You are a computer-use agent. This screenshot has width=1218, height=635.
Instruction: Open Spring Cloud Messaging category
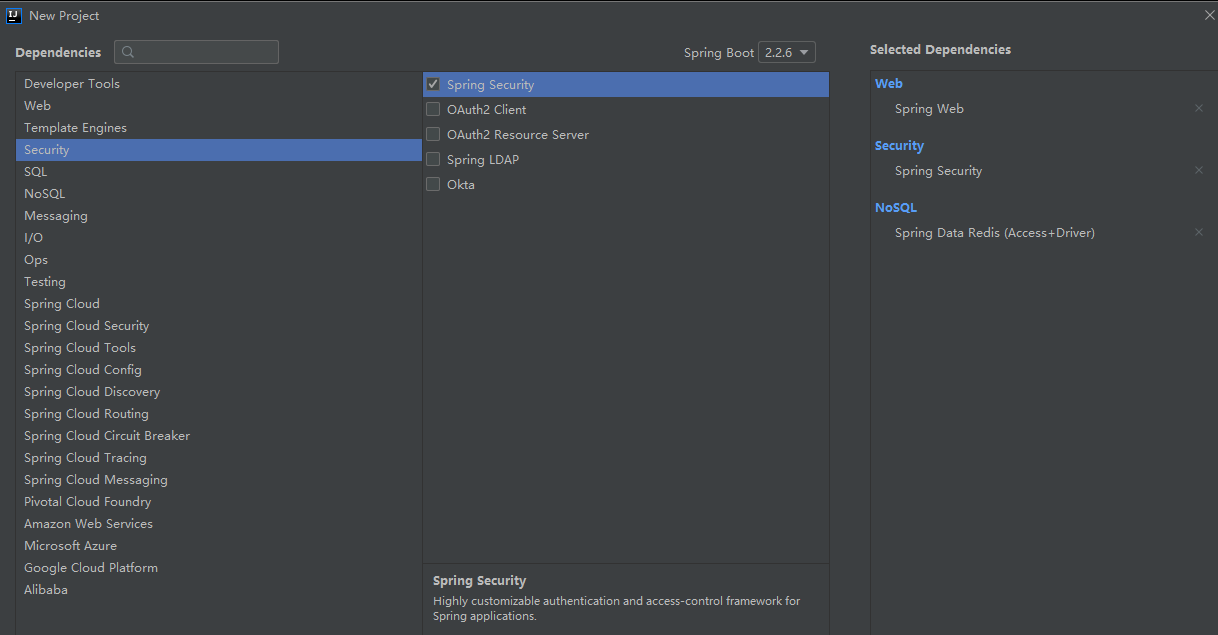219,479
